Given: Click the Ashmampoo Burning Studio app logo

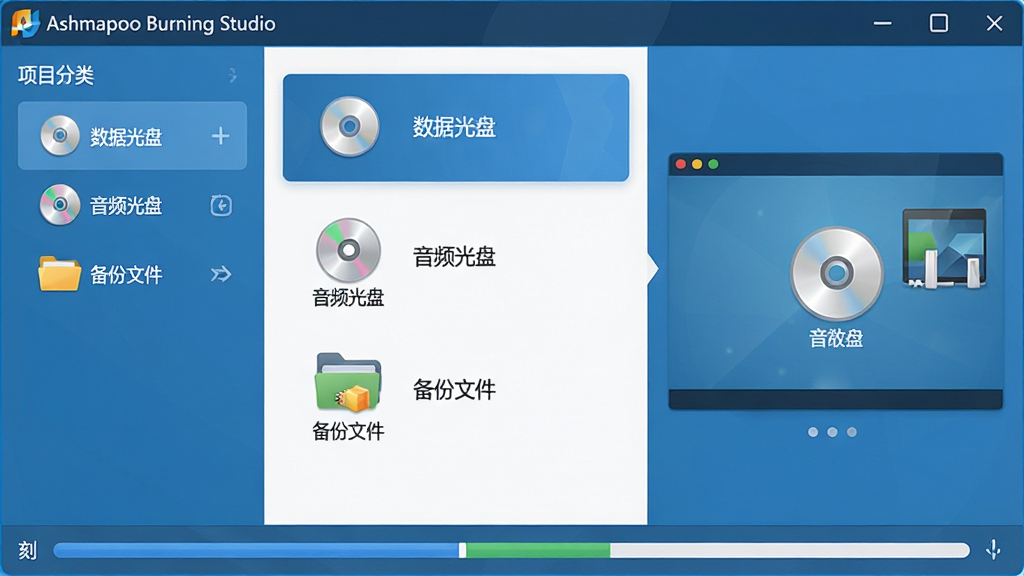Looking at the screenshot, I should [x=25, y=24].
